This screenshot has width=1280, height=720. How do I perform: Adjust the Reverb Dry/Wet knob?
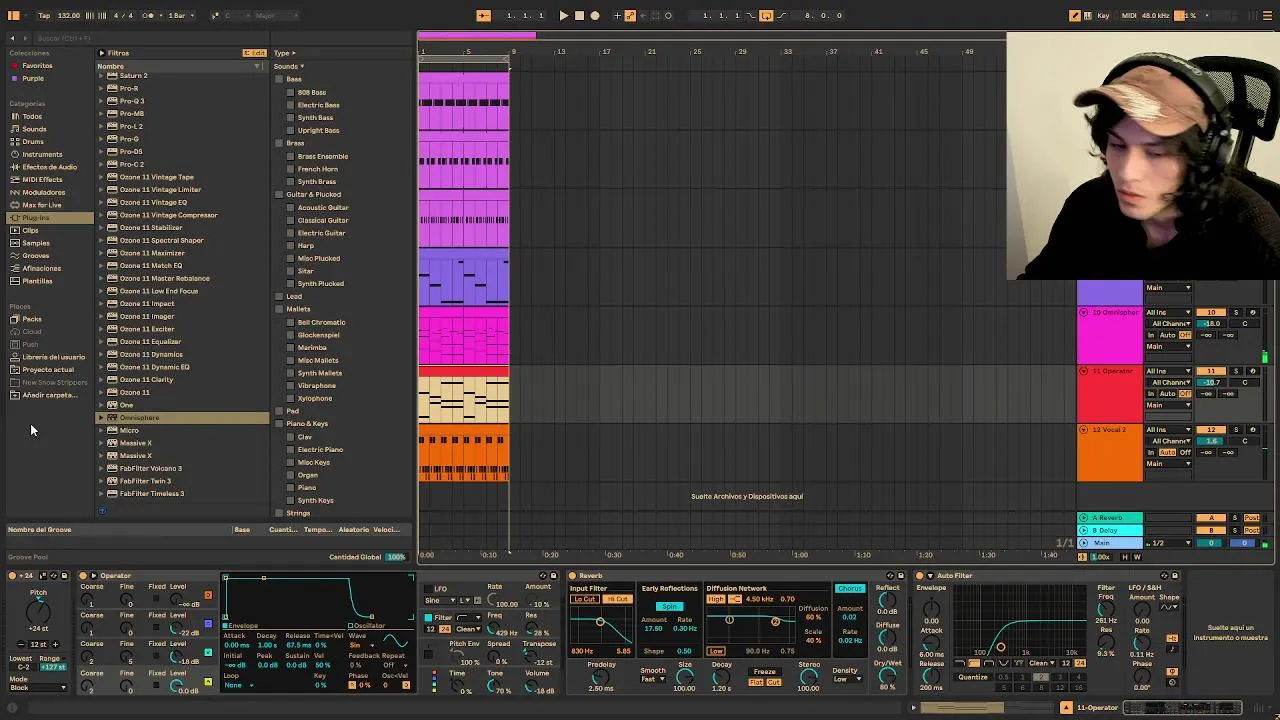(887, 676)
